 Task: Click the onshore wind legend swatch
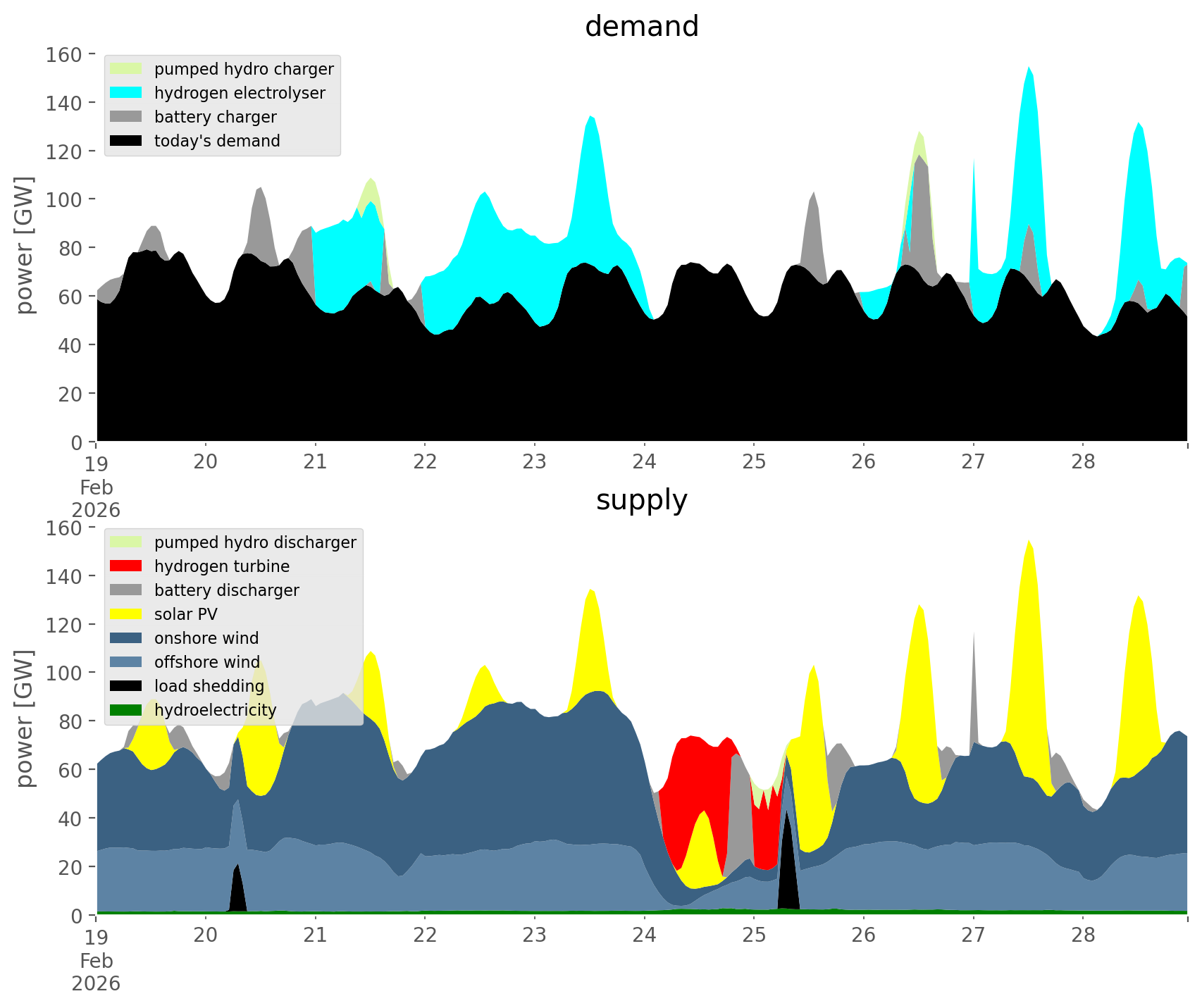pos(126,638)
